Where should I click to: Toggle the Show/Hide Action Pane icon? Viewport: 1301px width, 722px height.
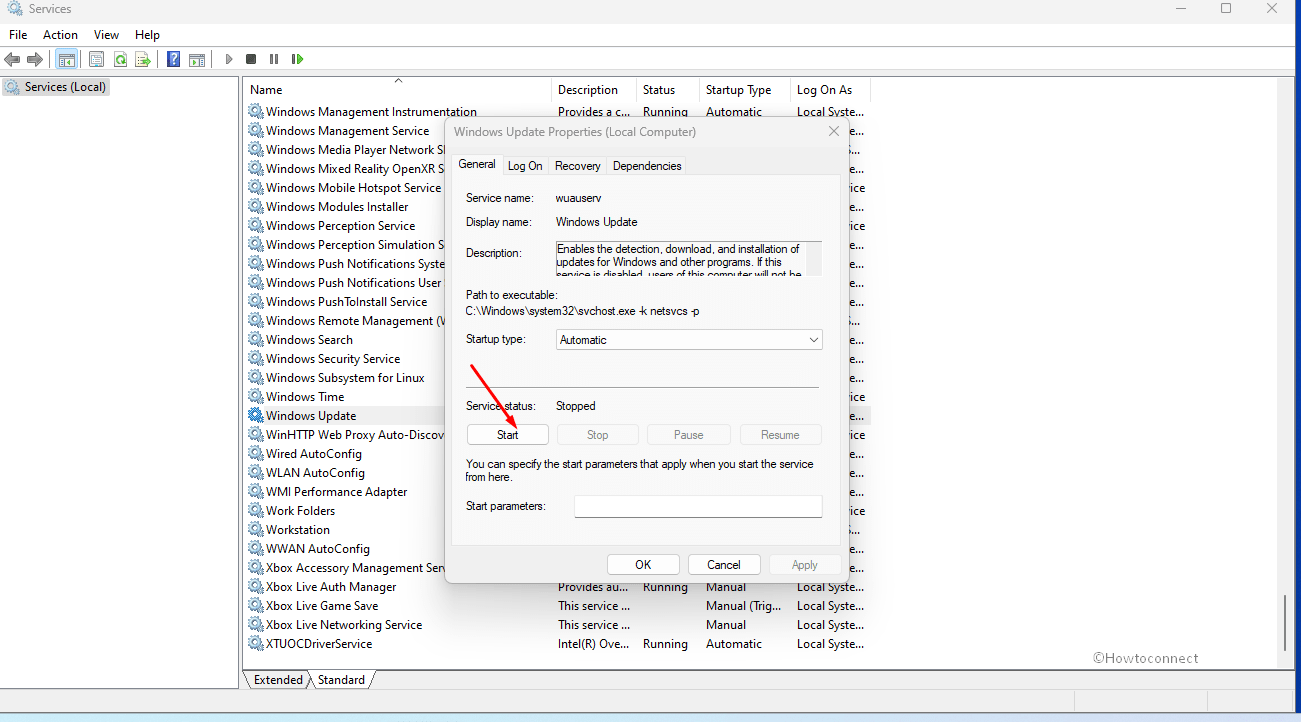coord(197,60)
